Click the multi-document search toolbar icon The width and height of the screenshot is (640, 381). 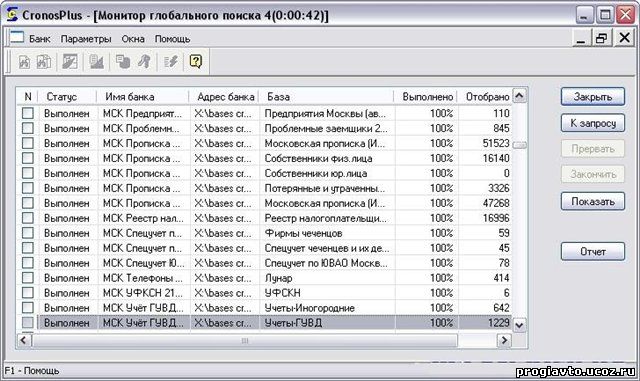[44, 62]
